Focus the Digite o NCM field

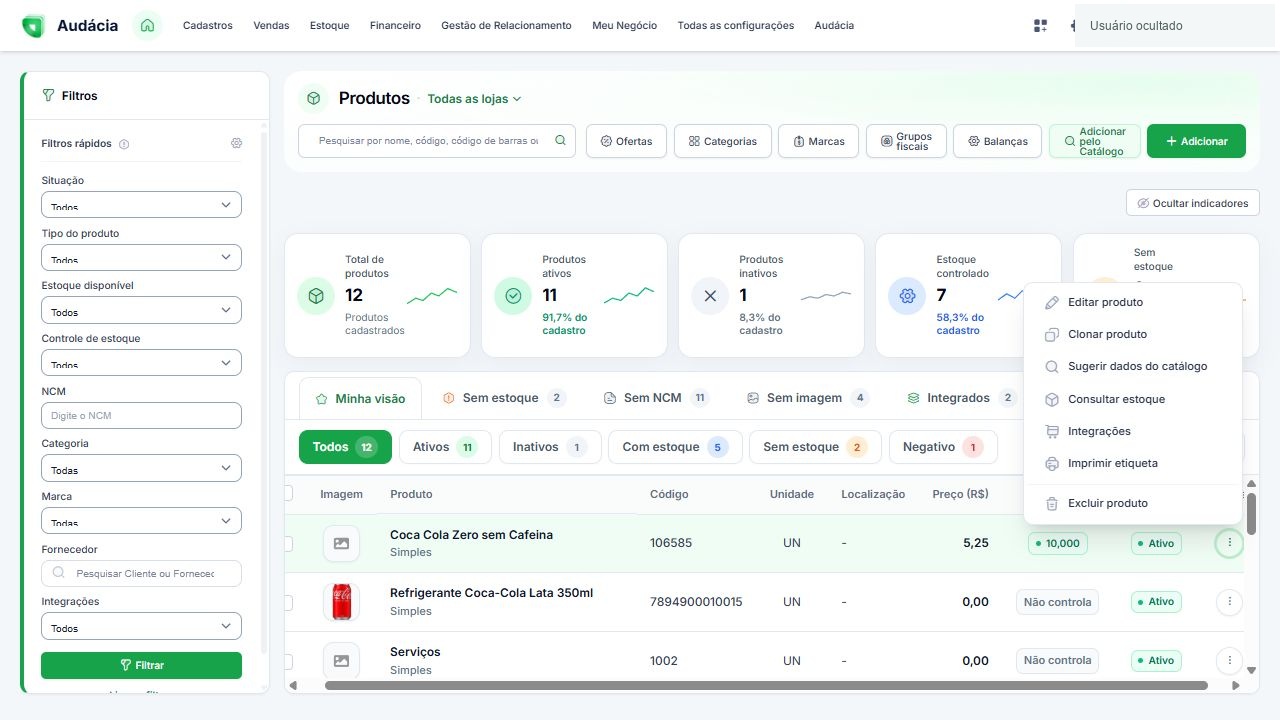(141, 416)
